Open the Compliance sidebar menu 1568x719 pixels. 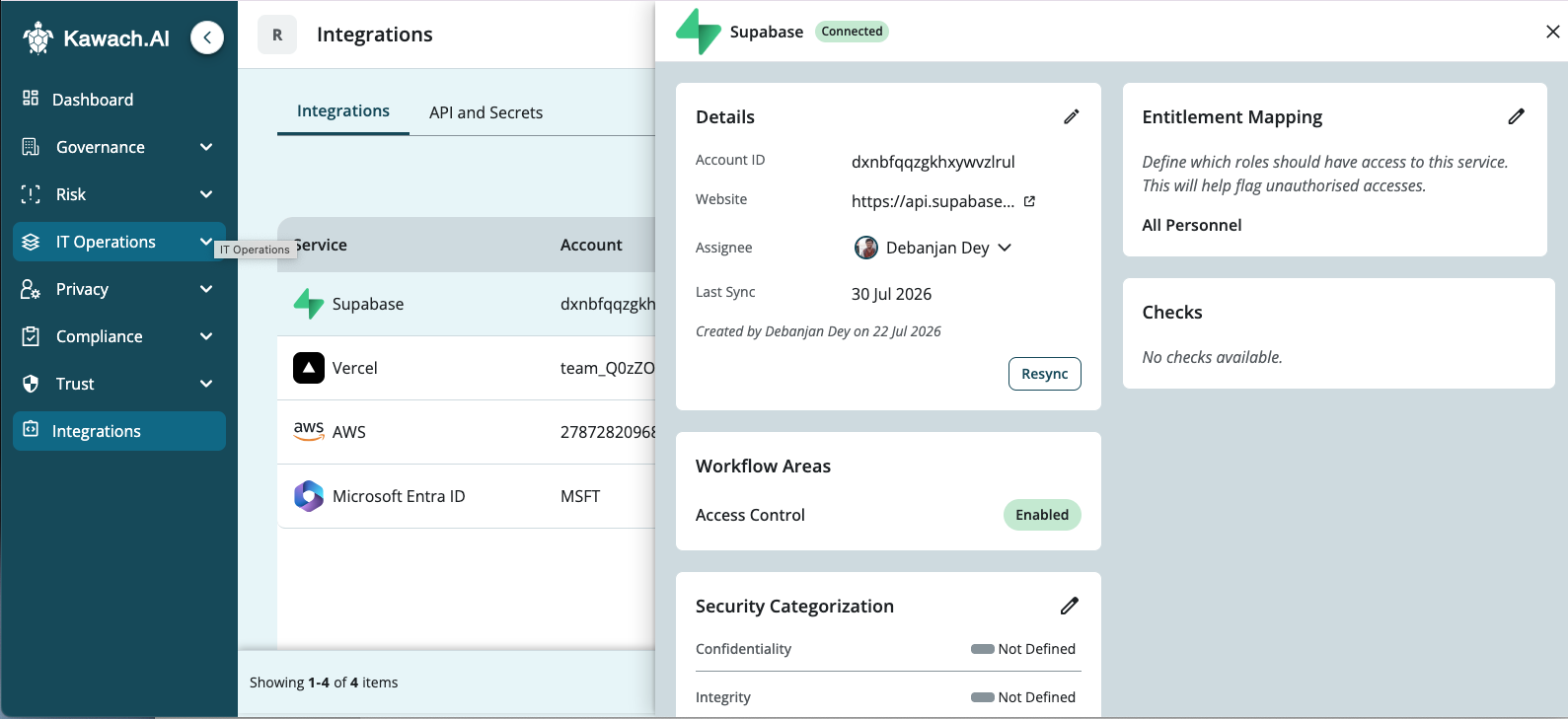(119, 336)
